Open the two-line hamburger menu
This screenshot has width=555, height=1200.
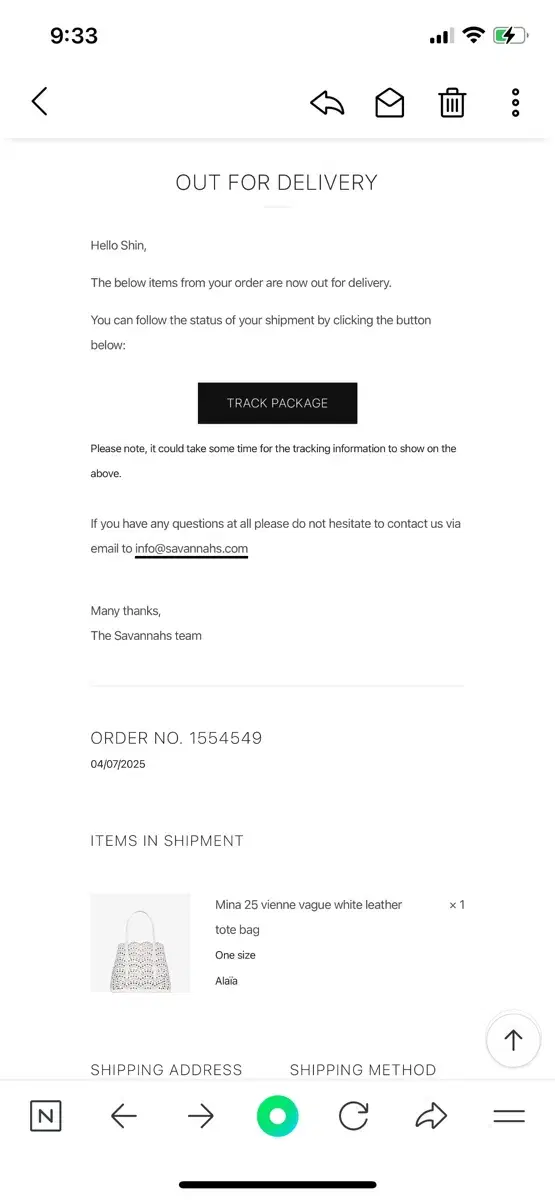click(509, 1116)
